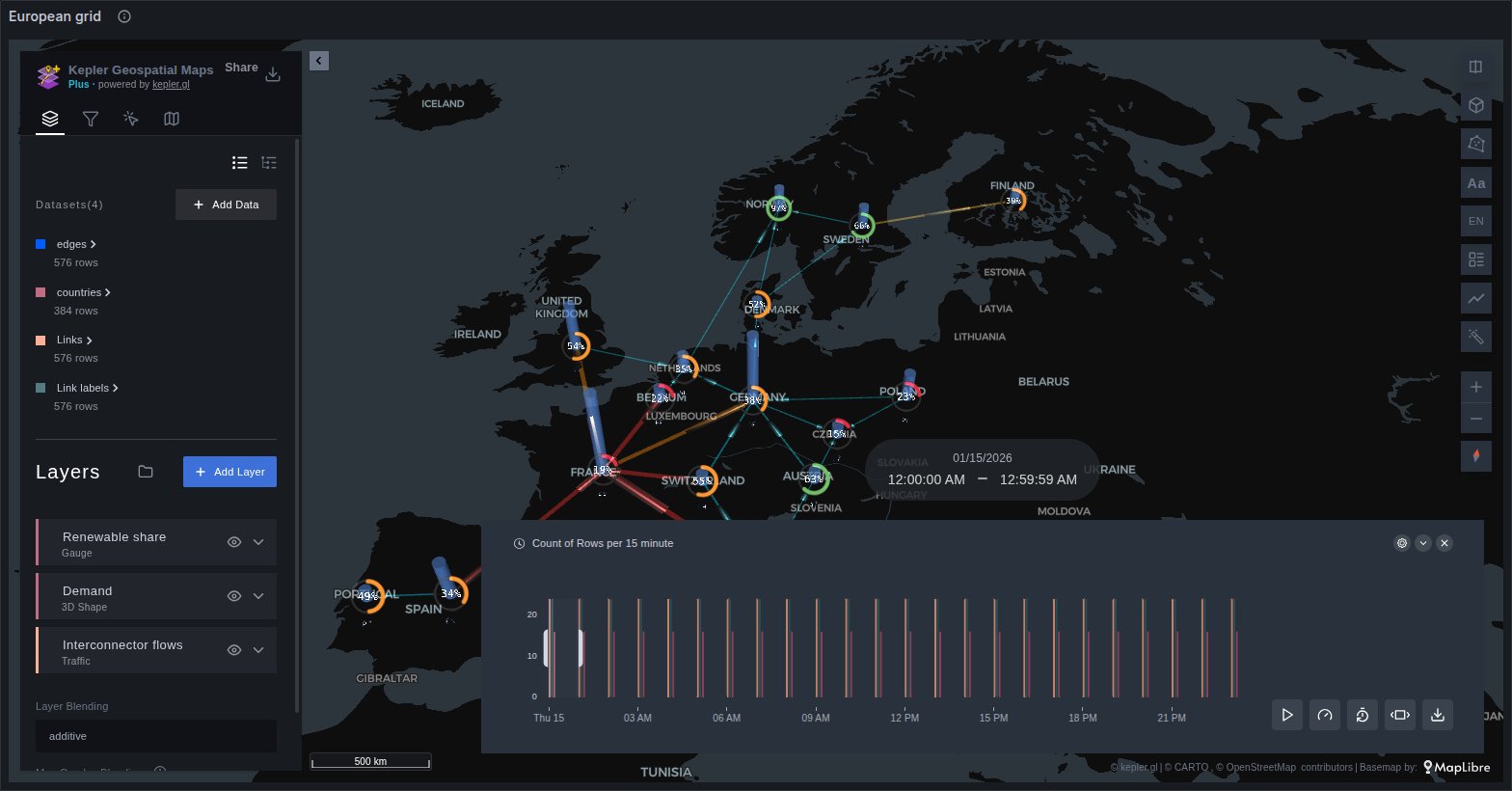Open the kepler.gl link in the header
This screenshot has width=1512, height=791.
171,85
